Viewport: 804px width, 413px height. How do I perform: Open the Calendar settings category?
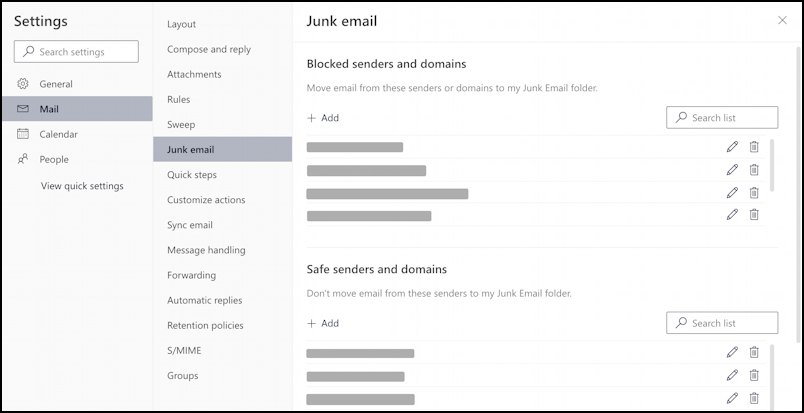pyautogui.click(x=58, y=134)
